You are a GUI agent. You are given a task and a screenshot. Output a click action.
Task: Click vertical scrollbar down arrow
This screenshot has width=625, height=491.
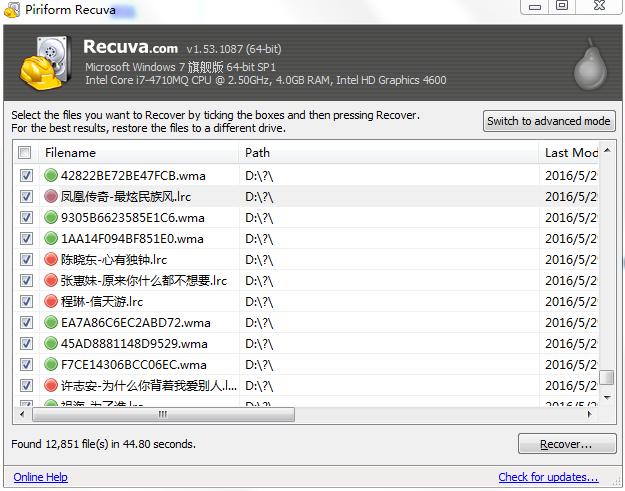click(x=607, y=397)
